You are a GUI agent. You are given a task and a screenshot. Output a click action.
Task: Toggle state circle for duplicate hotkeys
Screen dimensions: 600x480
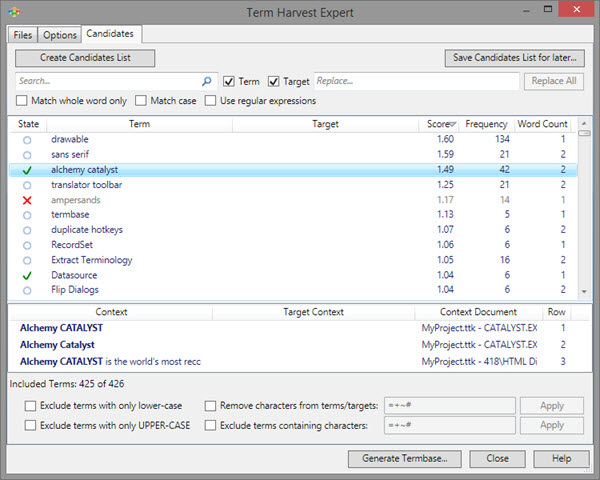(x=27, y=230)
